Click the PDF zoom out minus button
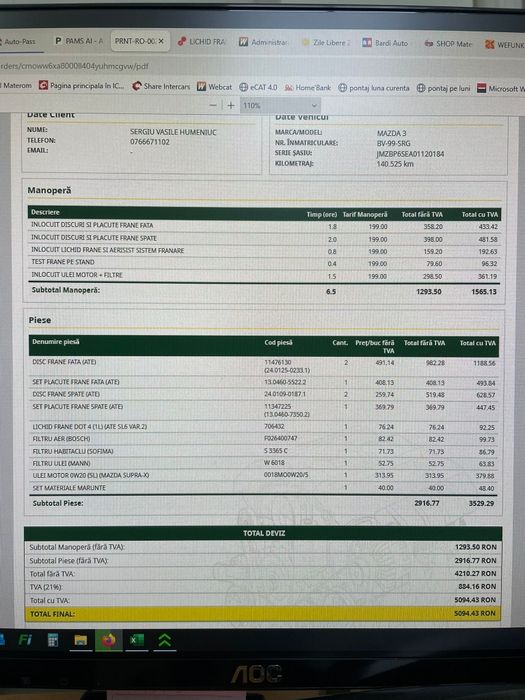 (213, 105)
